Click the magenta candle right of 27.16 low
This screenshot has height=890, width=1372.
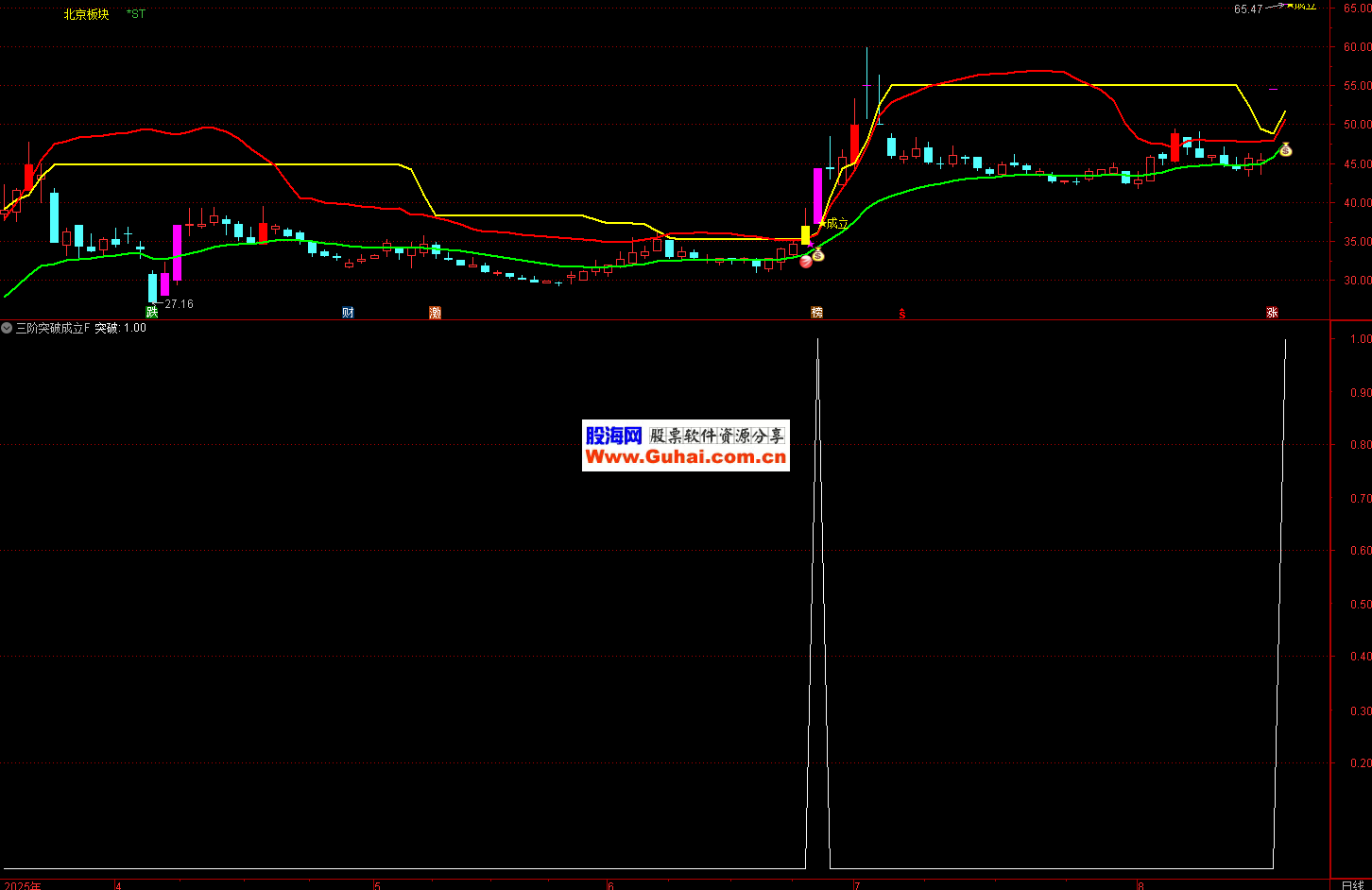(177, 252)
